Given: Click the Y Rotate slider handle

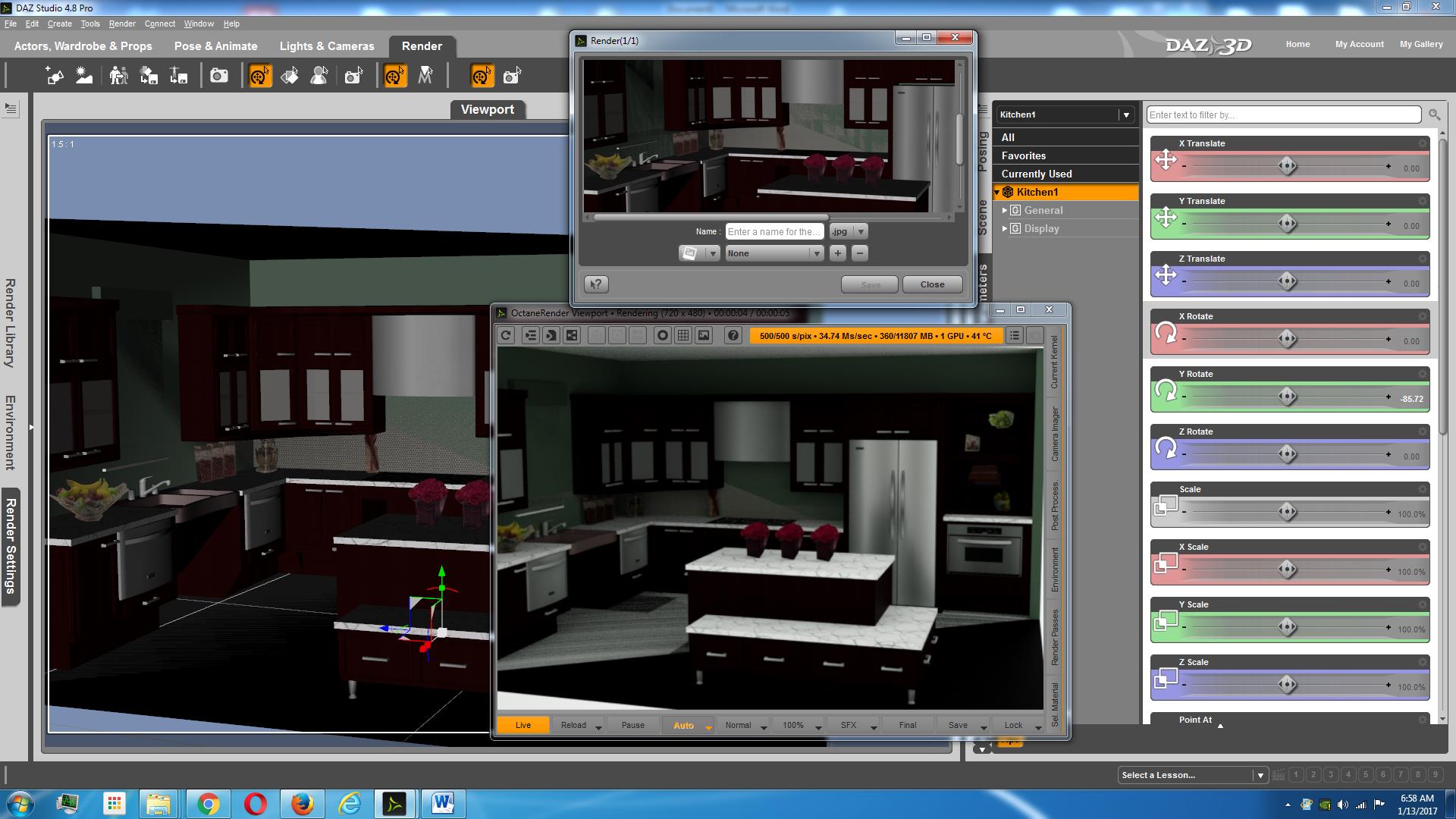Looking at the screenshot, I should (x=1287, y=397).
